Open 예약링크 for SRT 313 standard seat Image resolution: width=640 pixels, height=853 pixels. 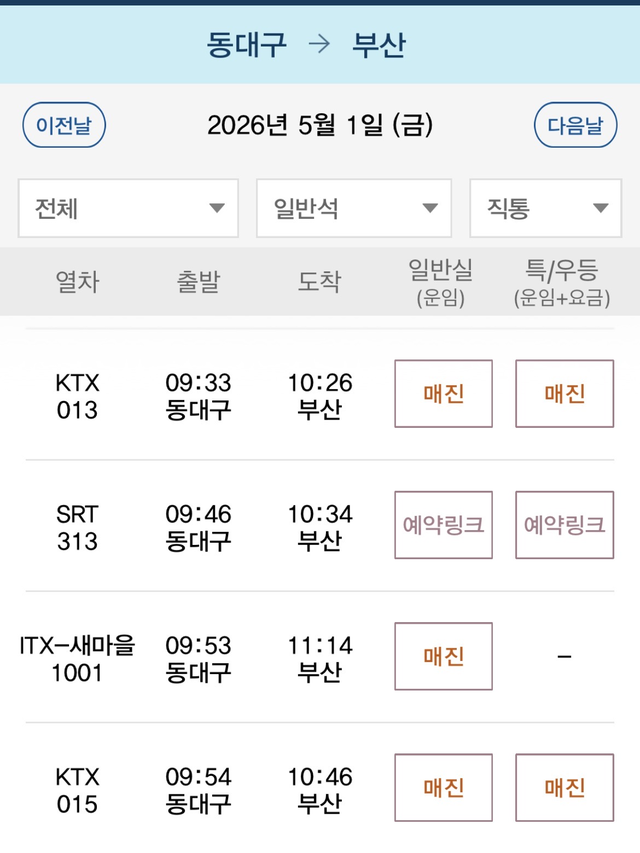pyautogui.click(x=443, y=525)
